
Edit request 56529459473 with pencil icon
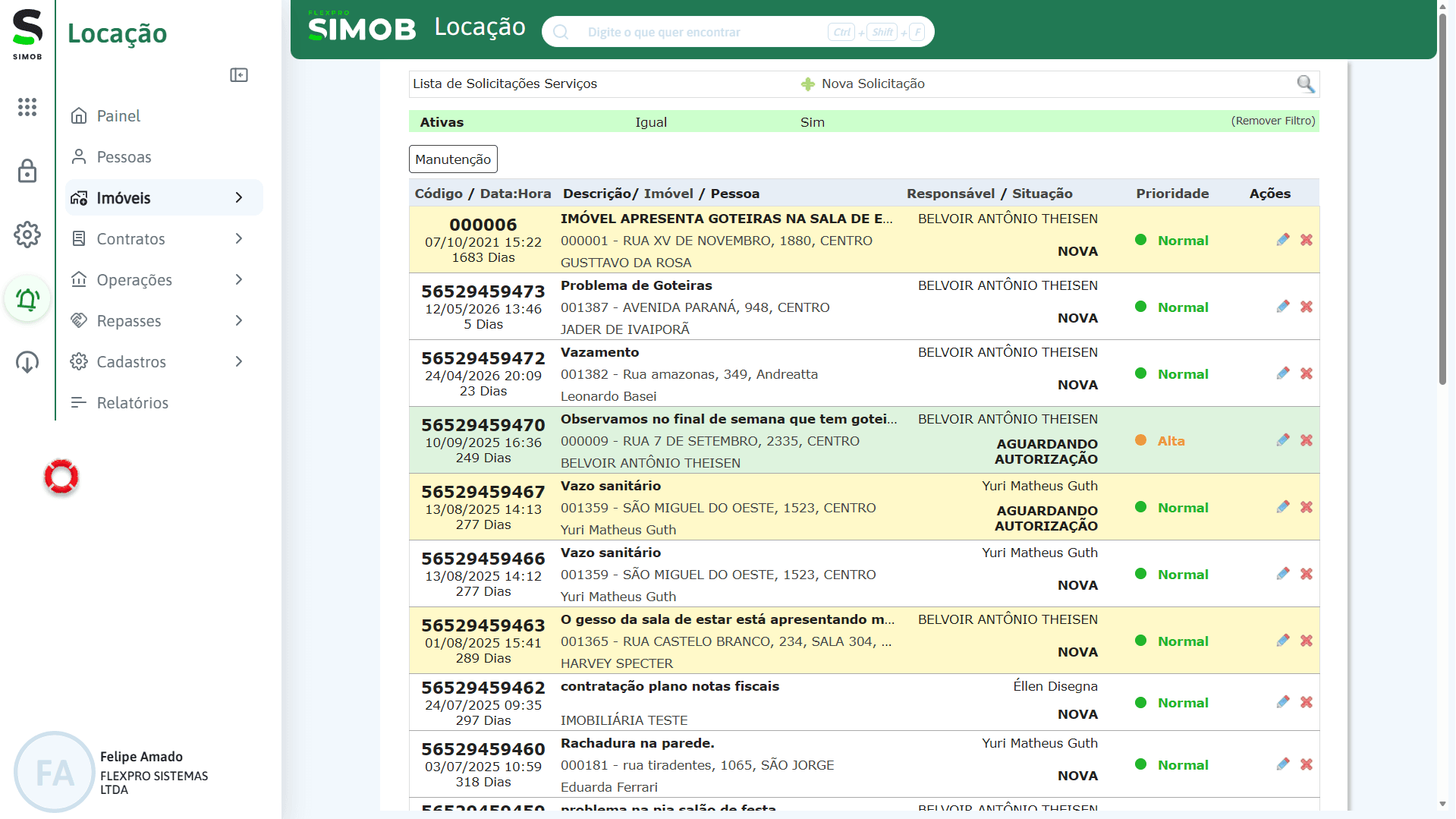pyautogui.click(x=1283, y=307)
